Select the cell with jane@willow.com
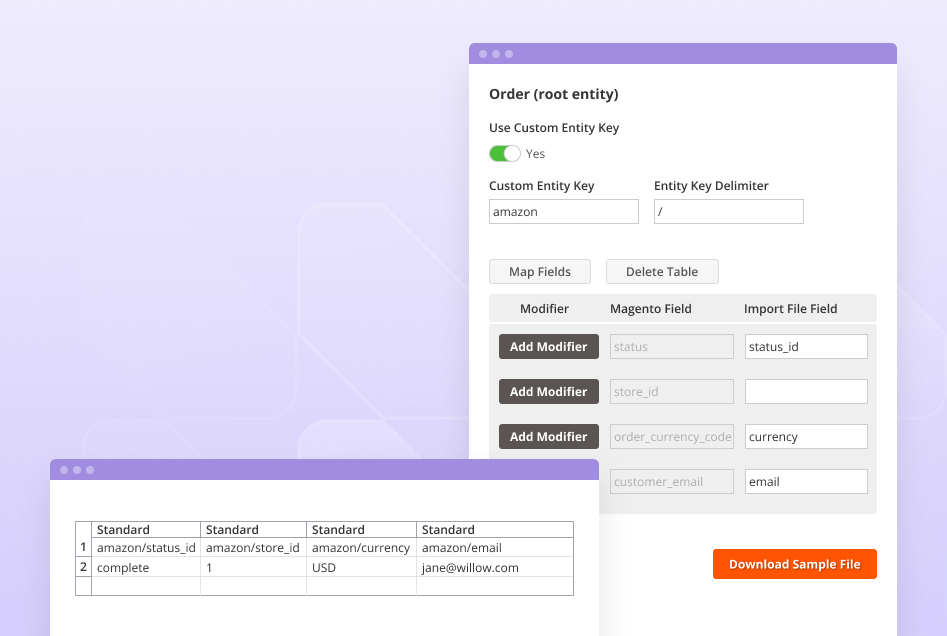This screenshot has width=947, height=636. (493, 567)
